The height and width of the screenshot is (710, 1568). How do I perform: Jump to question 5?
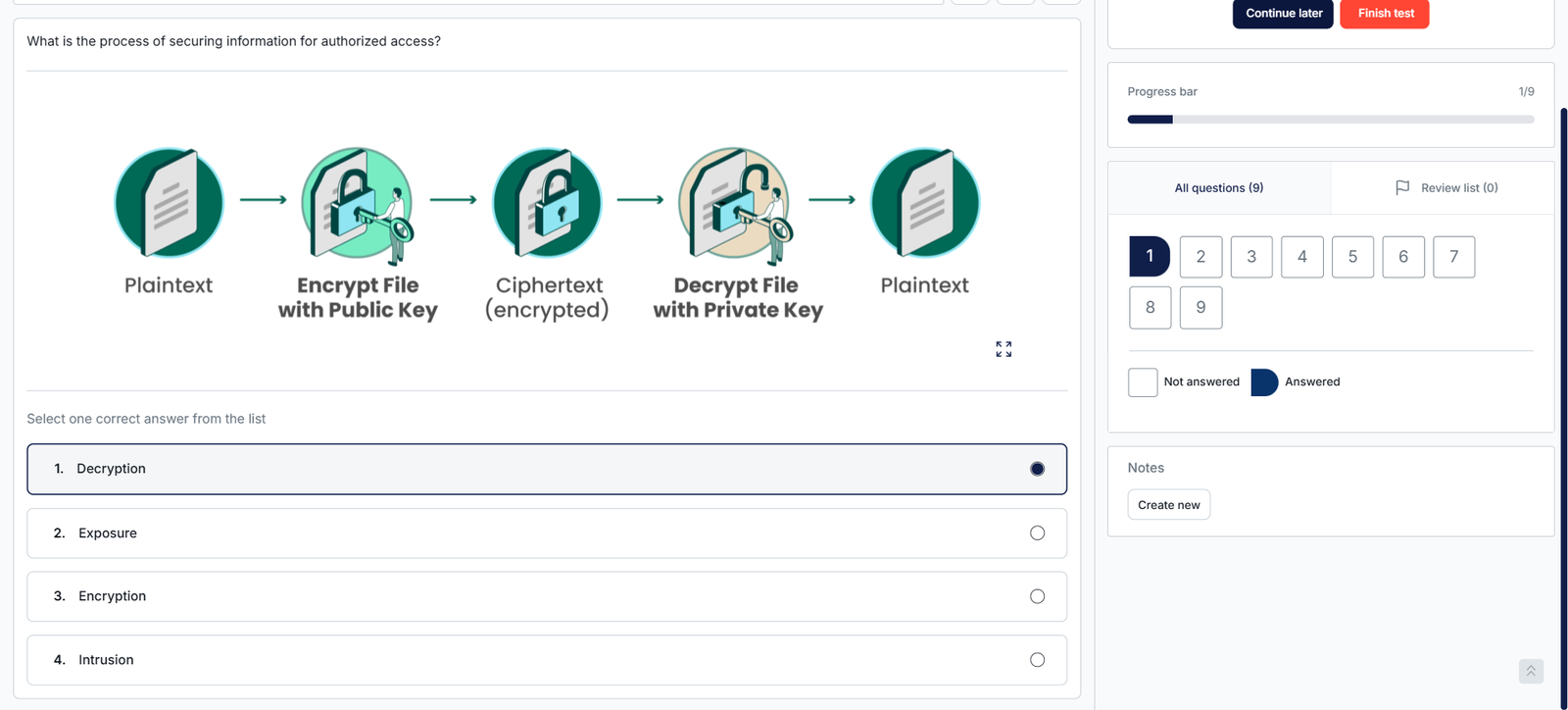coord(1352,257)
